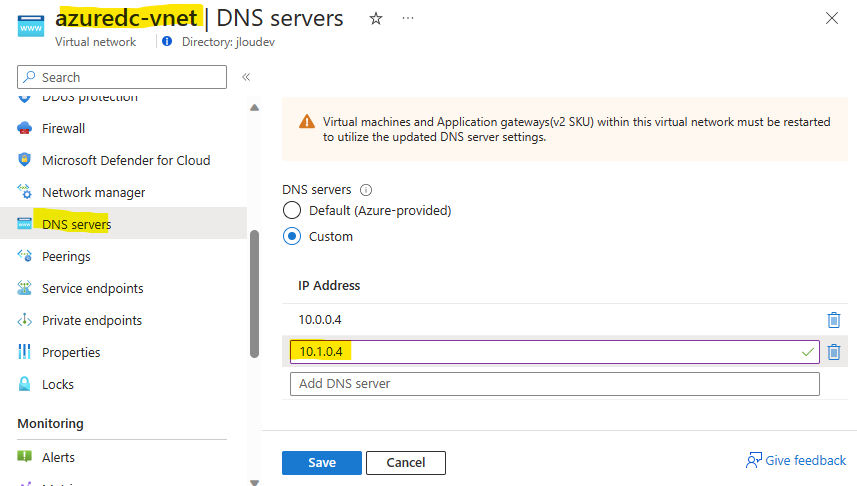857x486 pixels.
Task: Open the Give feedback link
Action: pyautogui.click(x=796, y=460)
